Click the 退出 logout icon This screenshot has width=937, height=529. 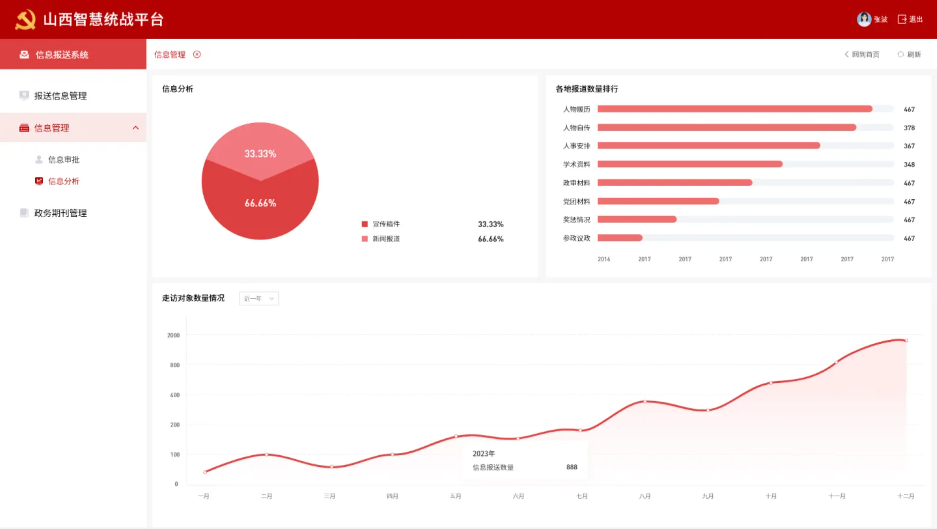pos(902,19)
